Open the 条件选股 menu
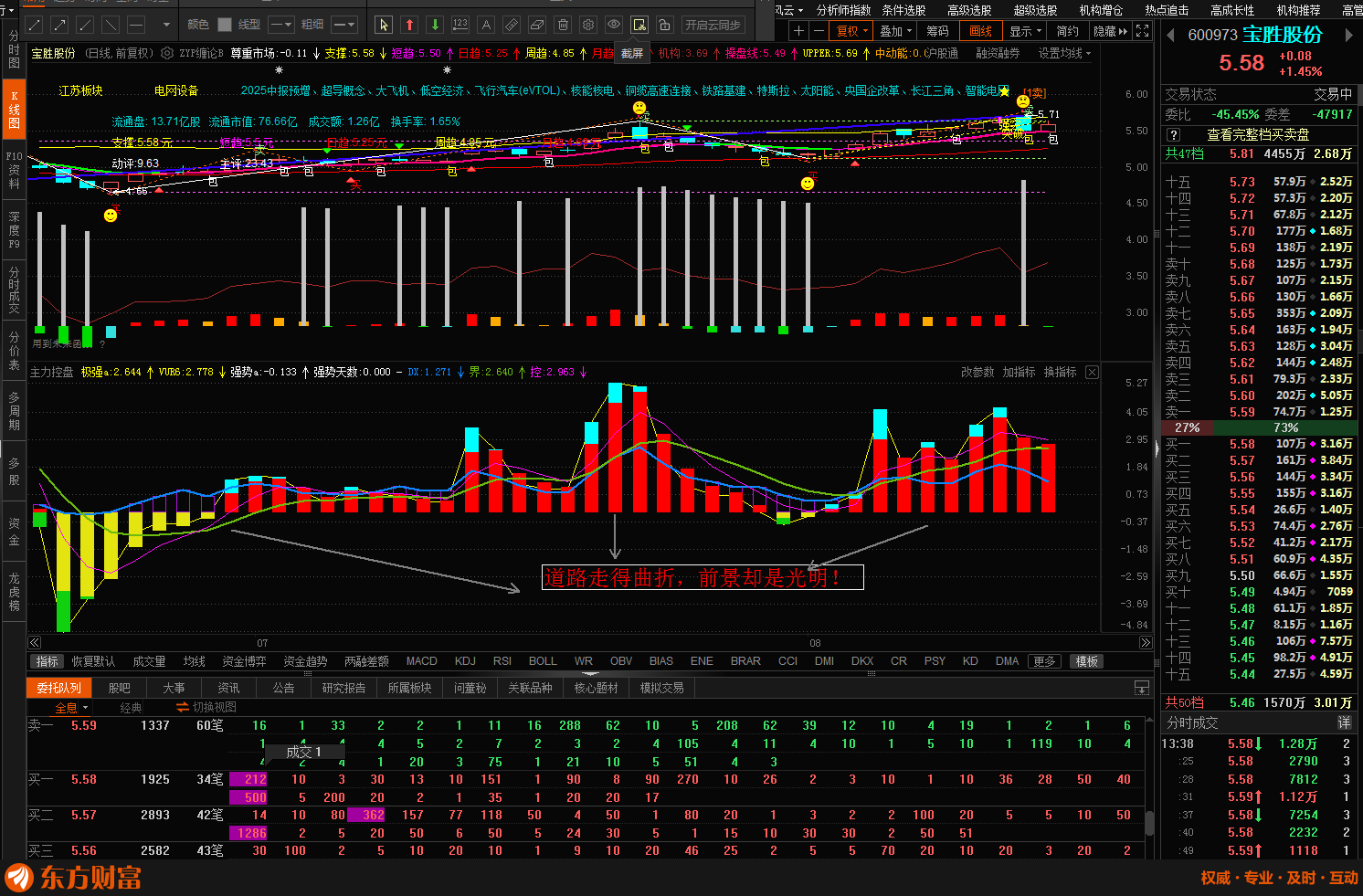Screen dimensions: 1363x896 pos(903,10)
